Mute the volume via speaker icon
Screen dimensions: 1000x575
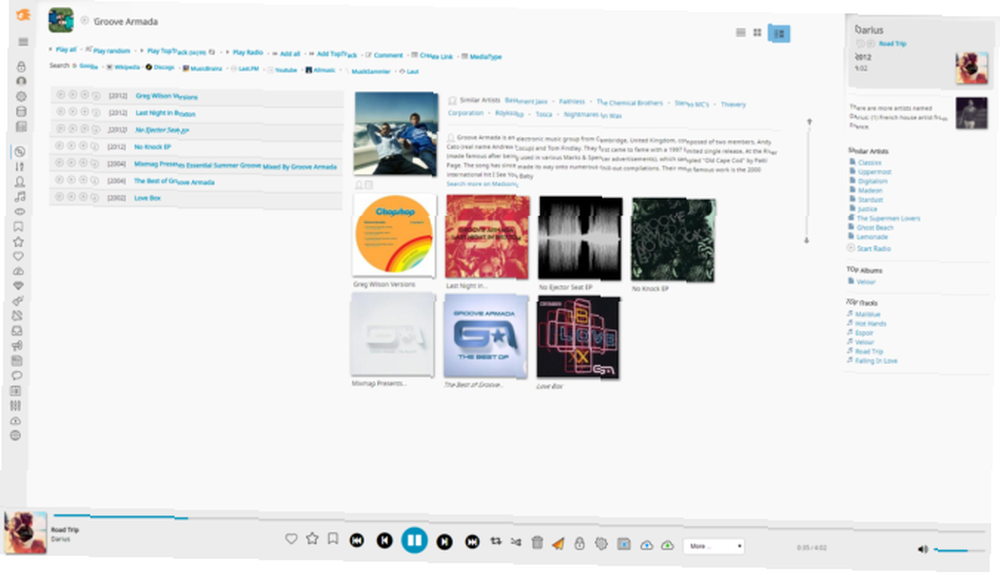click(922, 549)
